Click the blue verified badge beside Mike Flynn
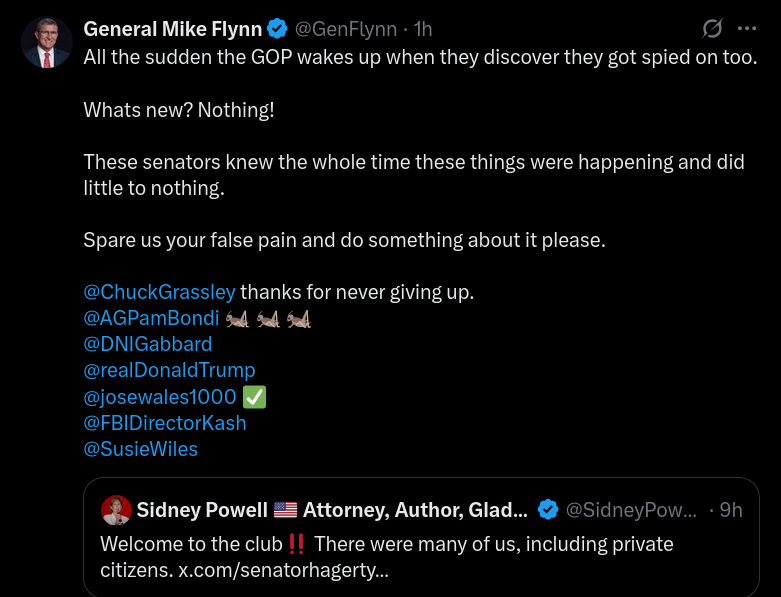The width and height of the screenshot is (781, 597). pos(277,29)
